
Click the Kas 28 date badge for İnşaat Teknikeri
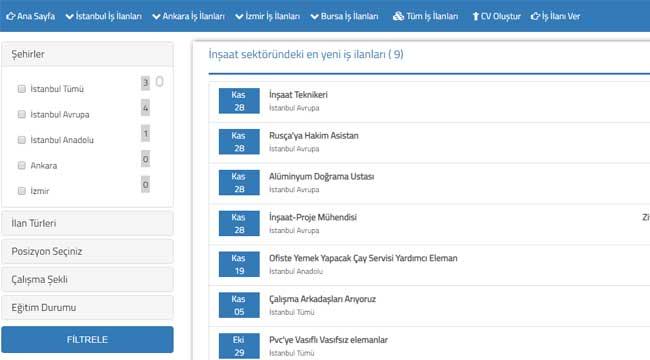[239, 101]
